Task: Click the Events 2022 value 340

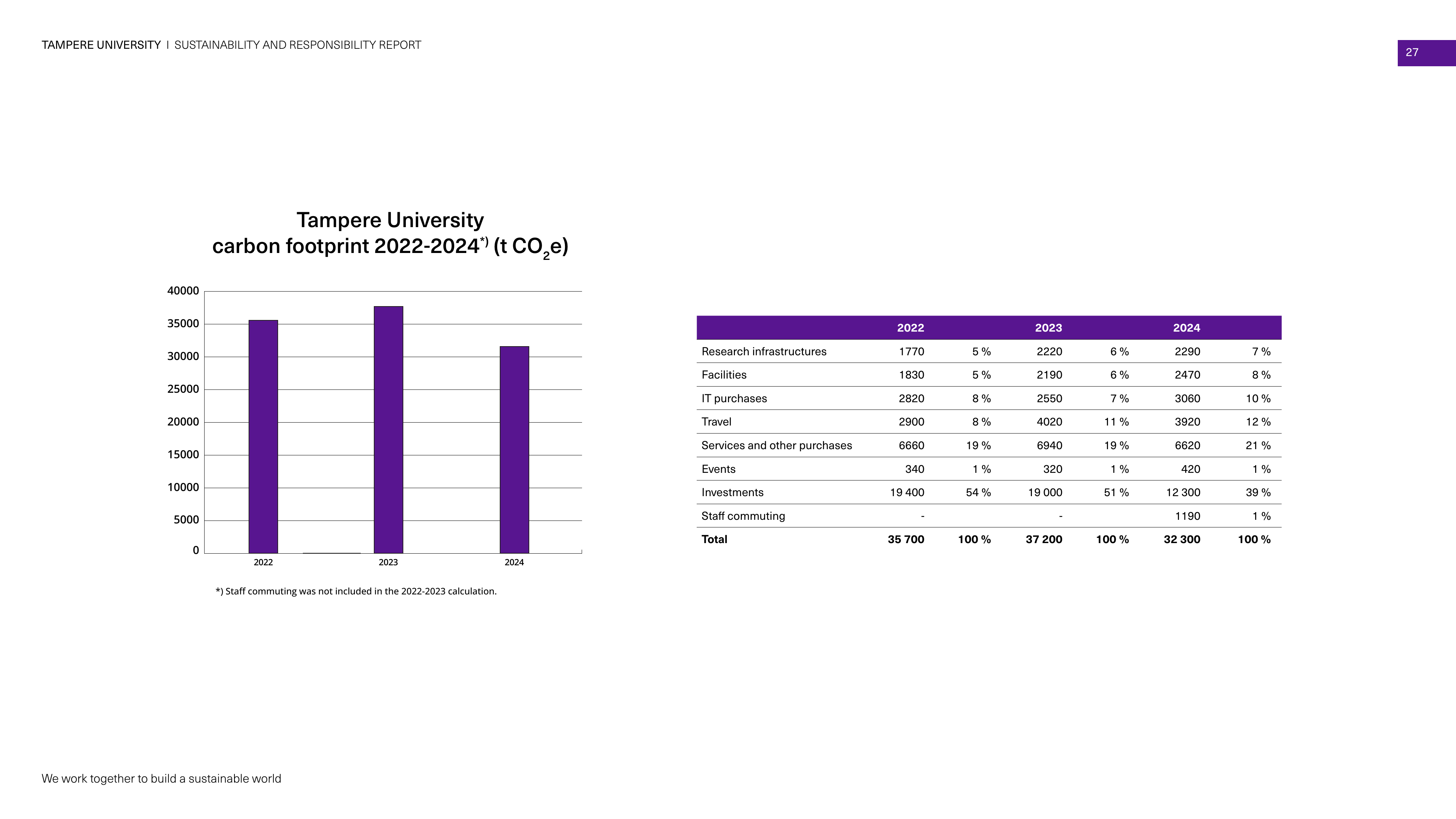Action: (914, 469)
